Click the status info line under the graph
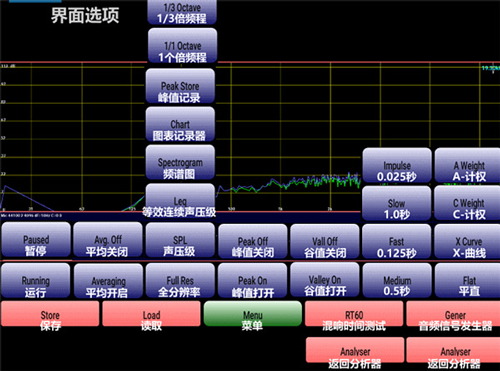Viewport: 500px width, 371px height. pos(31,216)
